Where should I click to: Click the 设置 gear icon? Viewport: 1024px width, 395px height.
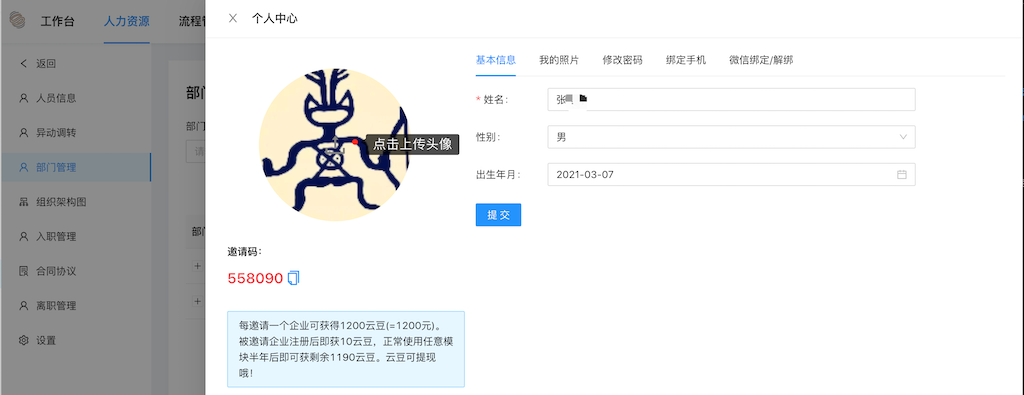coord(24,340)
